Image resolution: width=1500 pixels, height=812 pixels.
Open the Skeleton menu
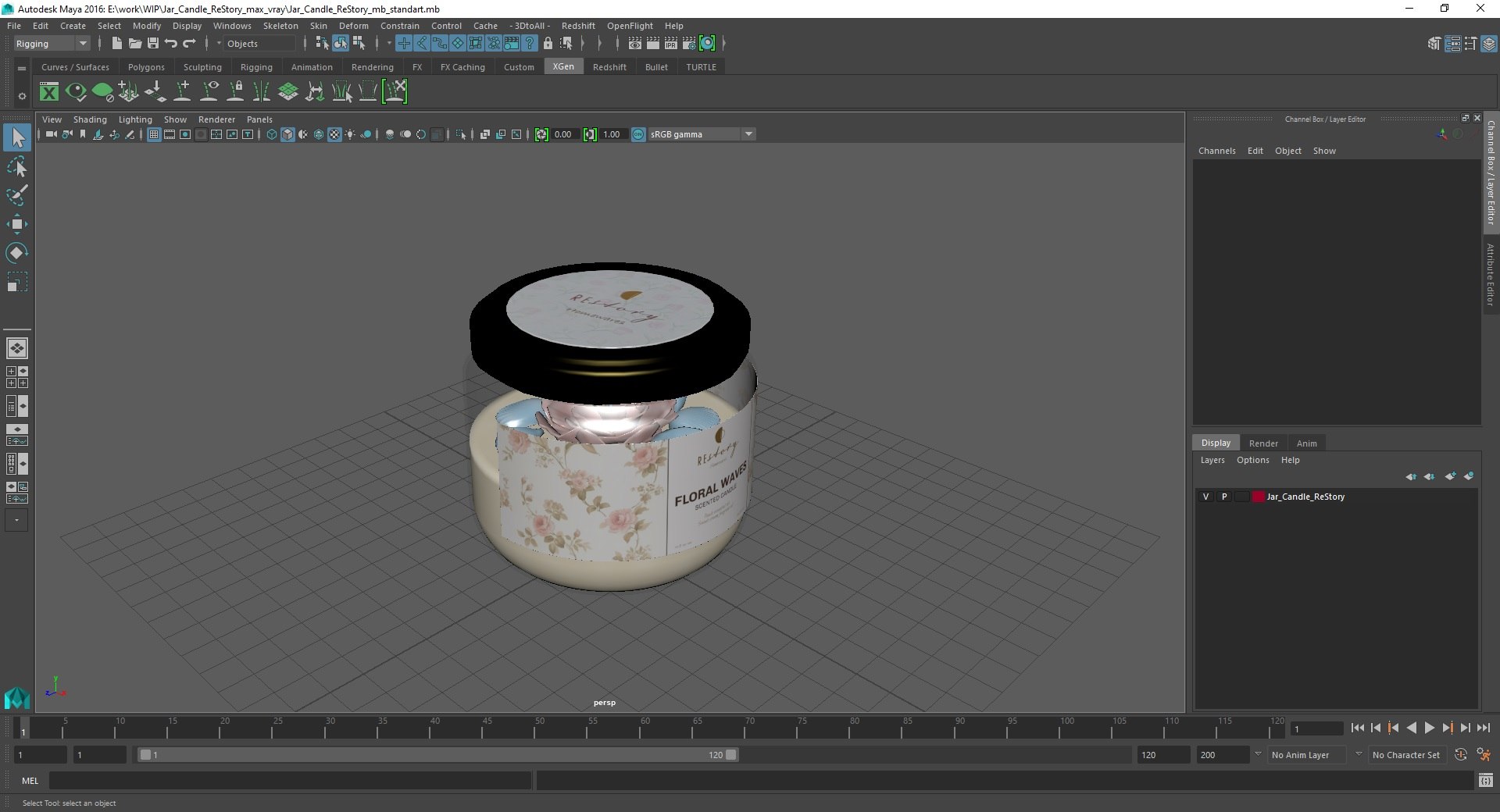(280, 26)
